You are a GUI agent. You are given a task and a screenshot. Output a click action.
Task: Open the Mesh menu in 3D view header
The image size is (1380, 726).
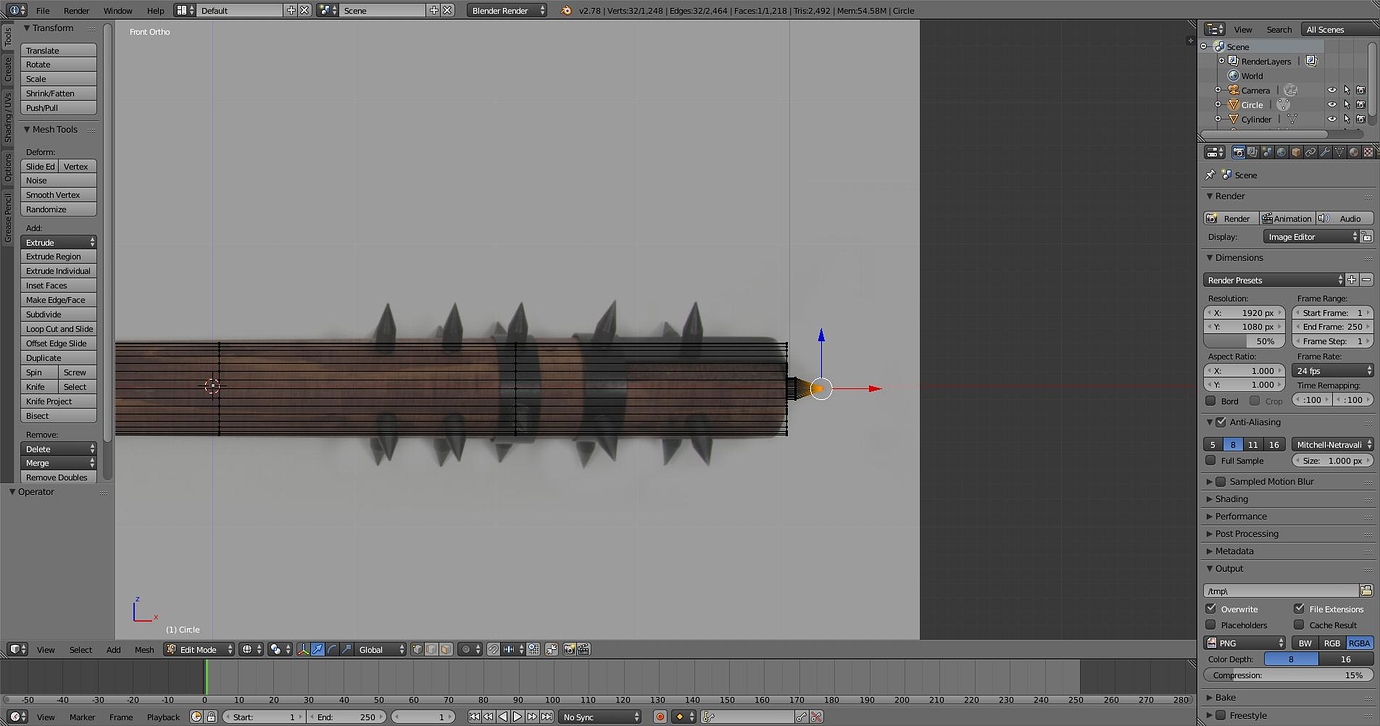pyautogui.click(x=145, y=649)
